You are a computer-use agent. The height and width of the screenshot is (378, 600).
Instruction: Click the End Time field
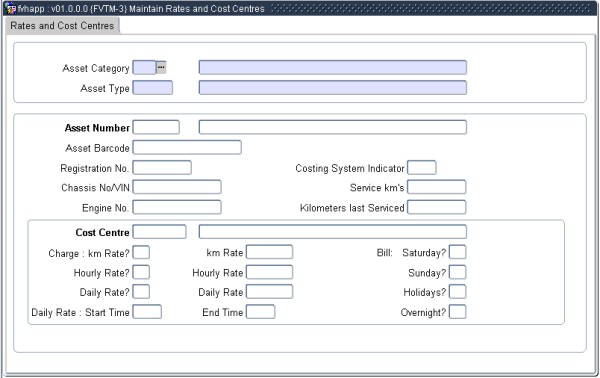[x=261, y=312]
